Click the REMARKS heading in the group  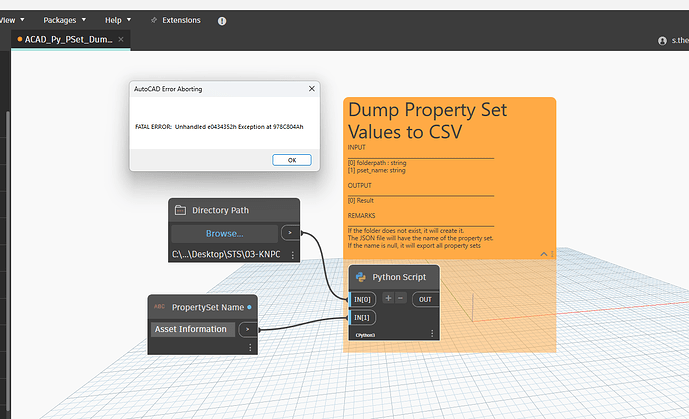361,216
